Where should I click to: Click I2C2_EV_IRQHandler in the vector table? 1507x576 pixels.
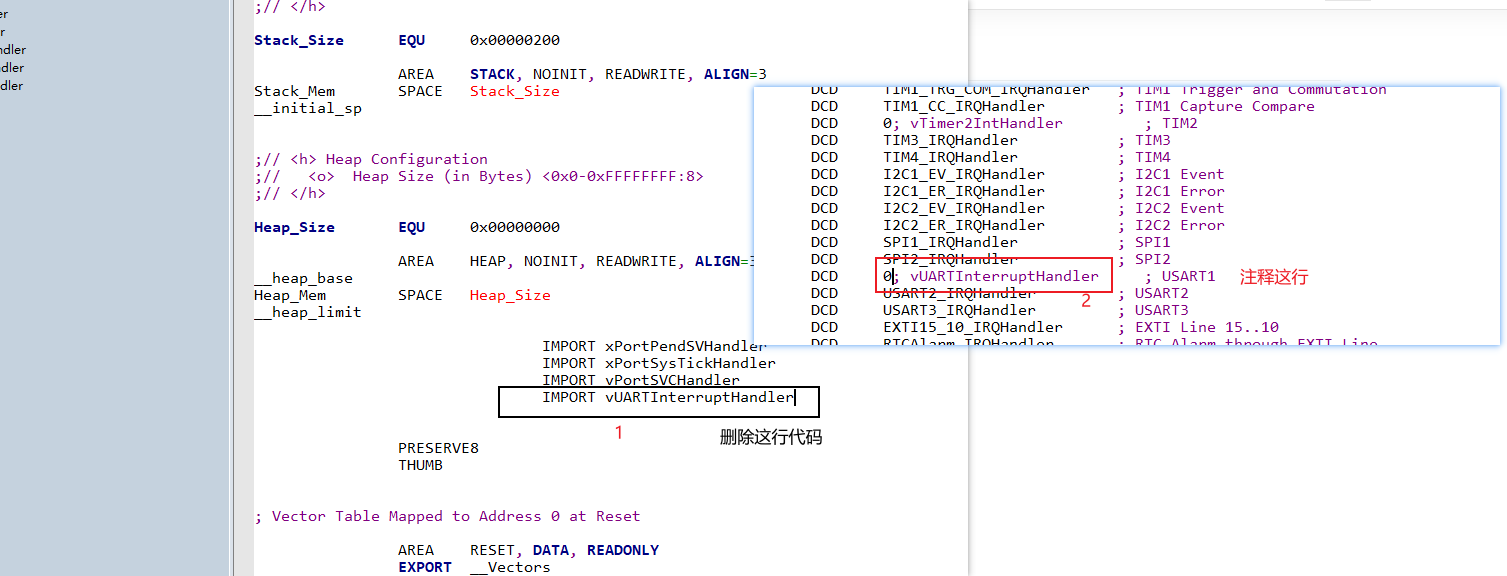point(964,209)
